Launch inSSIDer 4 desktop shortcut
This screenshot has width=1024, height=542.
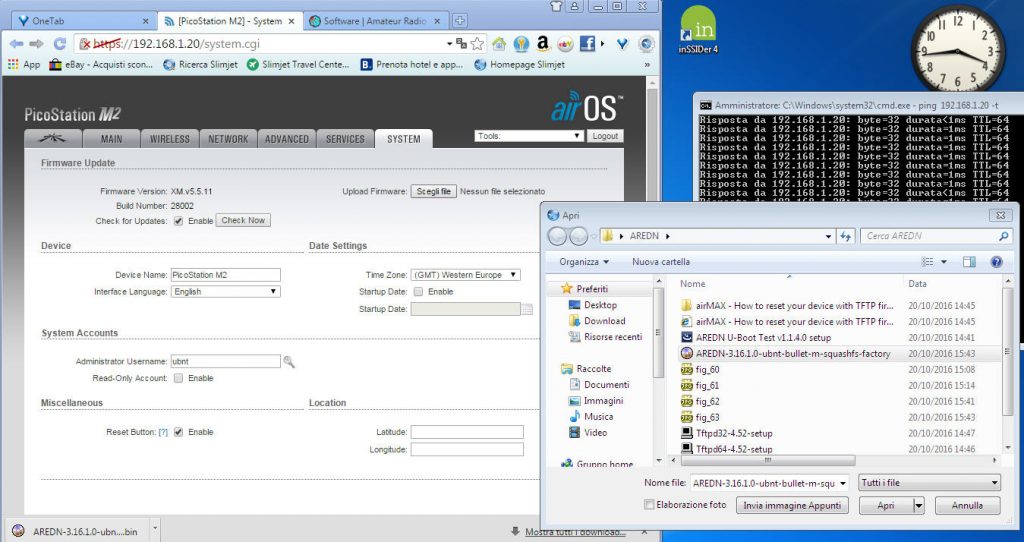(x=697, y=30)
